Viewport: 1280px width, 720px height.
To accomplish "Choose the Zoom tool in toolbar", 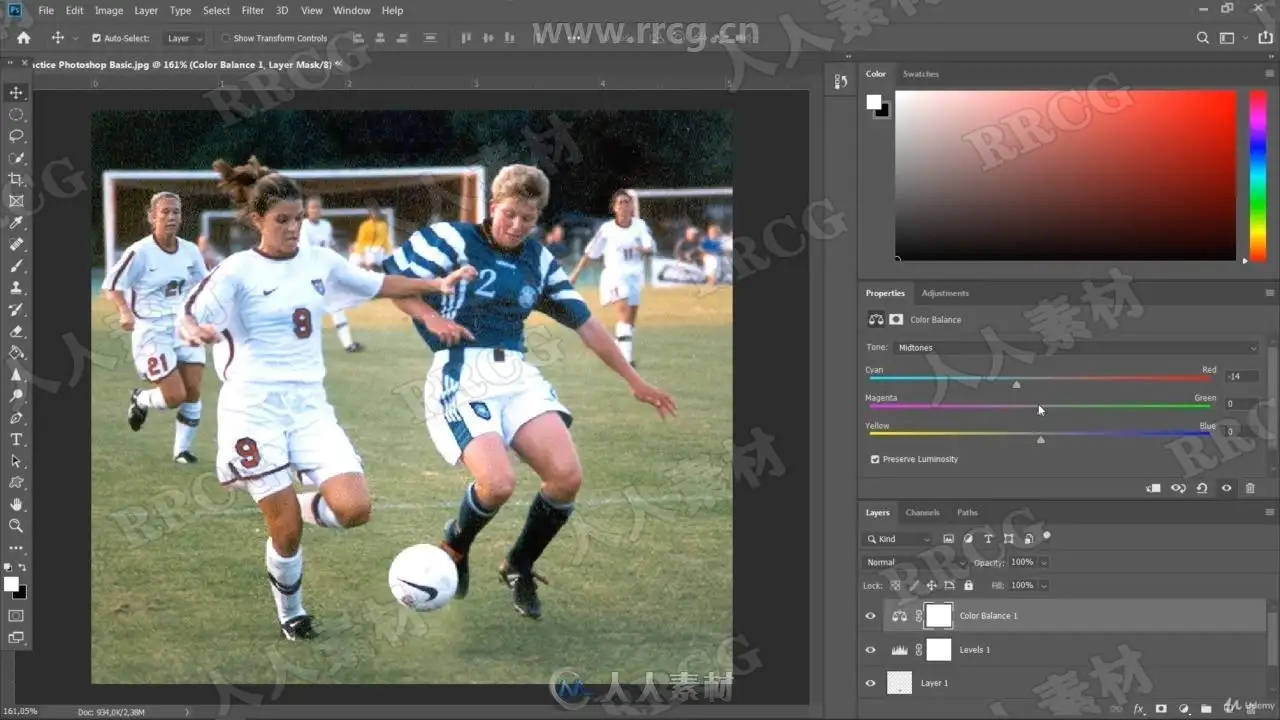I will tap(16, 526).
